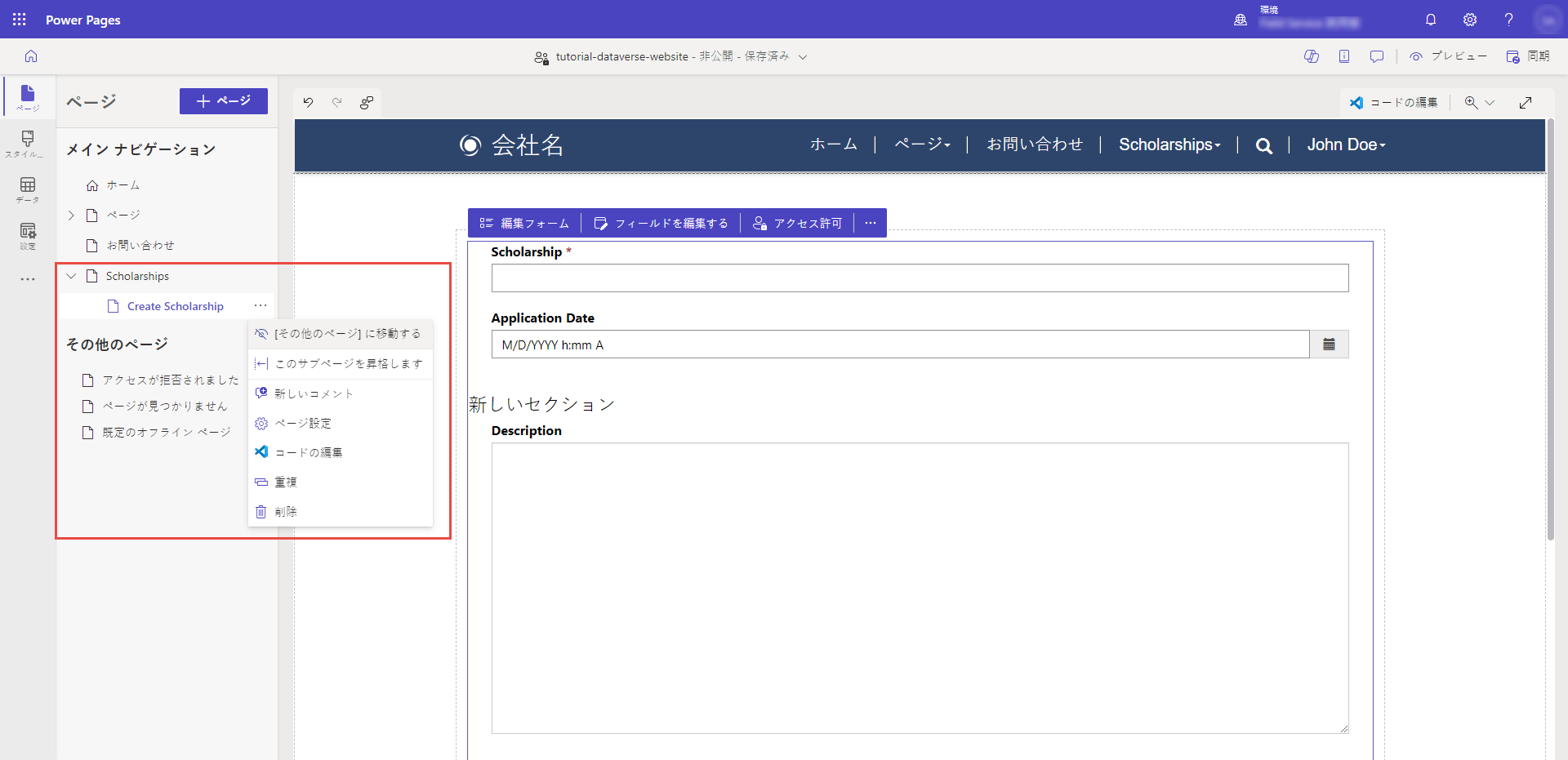This screenshot has width=1568, height=760.
Task: Click the + ページ button
Action: pos(223,101)
